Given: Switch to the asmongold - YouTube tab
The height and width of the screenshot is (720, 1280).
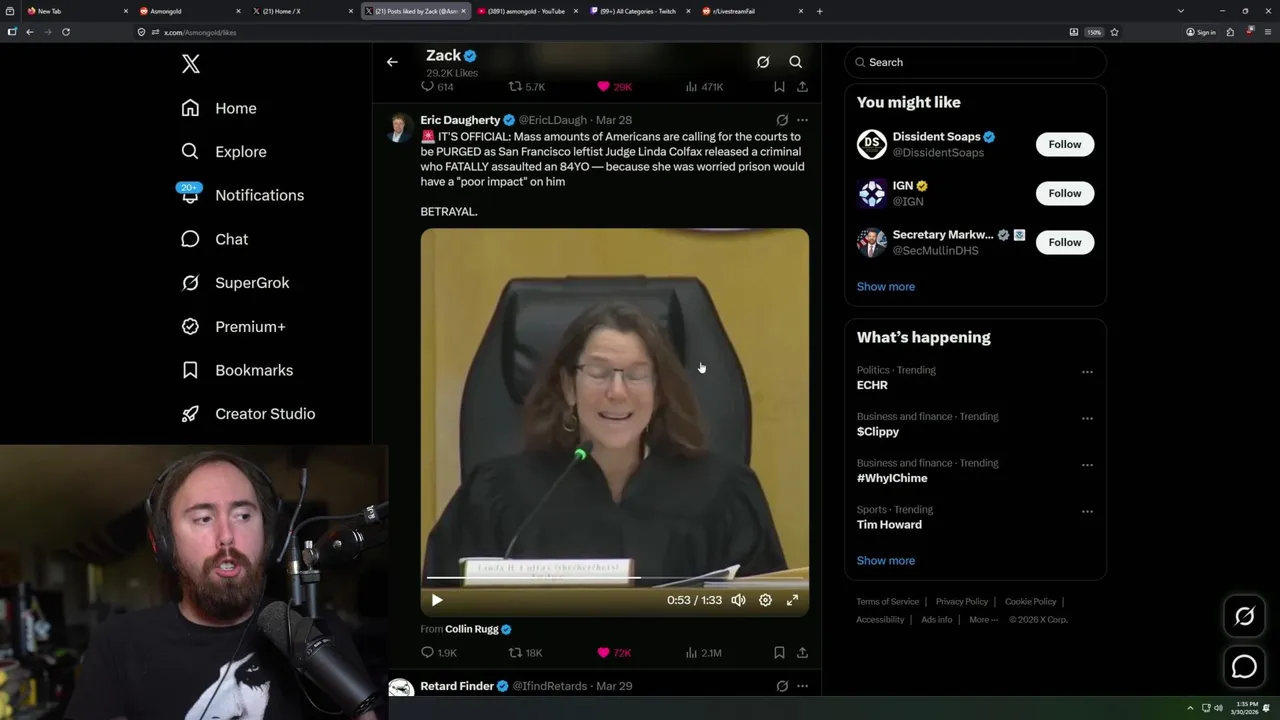Looking at the screenshot, I should (527, 11).
